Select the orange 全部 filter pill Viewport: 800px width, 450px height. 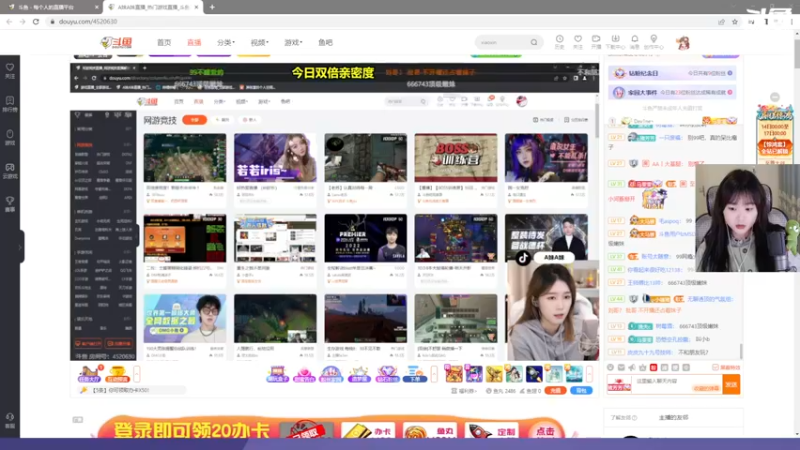[194, 120]
